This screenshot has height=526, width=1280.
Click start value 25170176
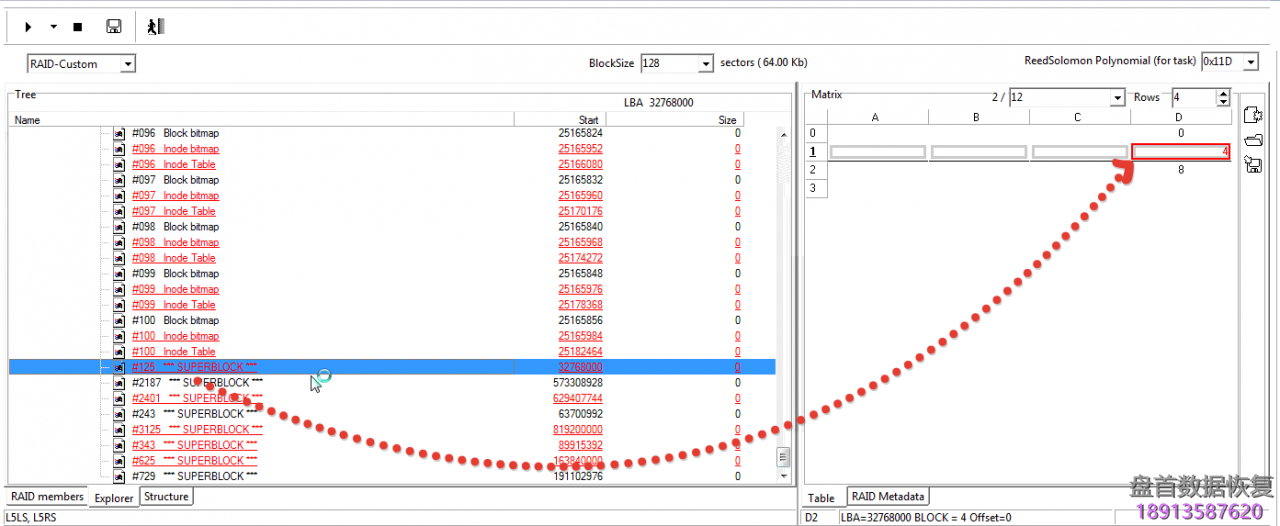(580, 211)
